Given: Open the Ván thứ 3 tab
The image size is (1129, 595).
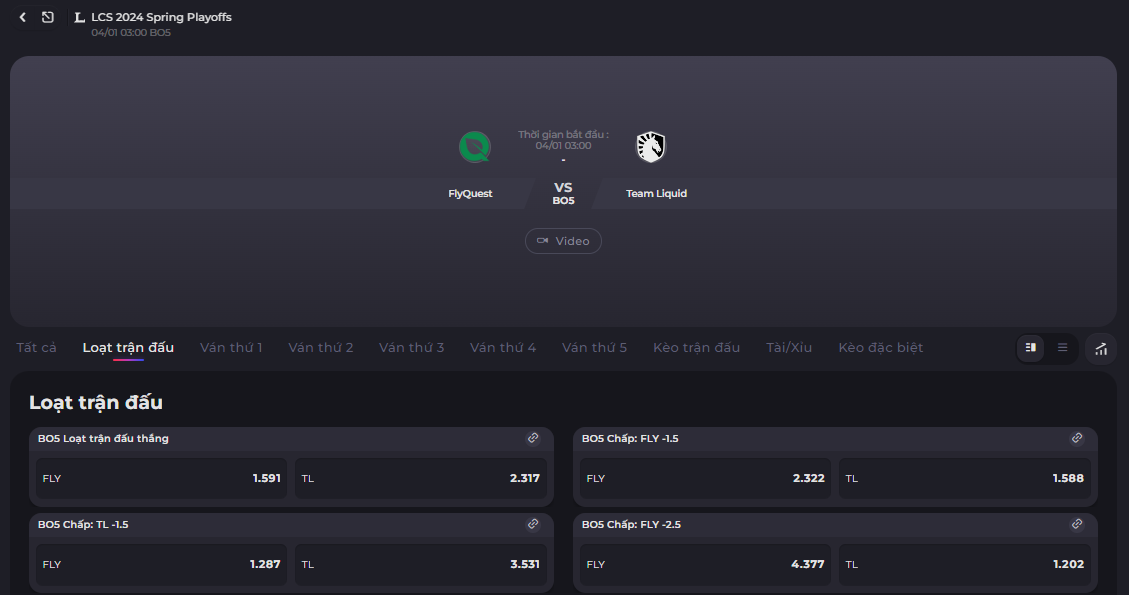Looking at the screenshot, I should tap(412, 348).
